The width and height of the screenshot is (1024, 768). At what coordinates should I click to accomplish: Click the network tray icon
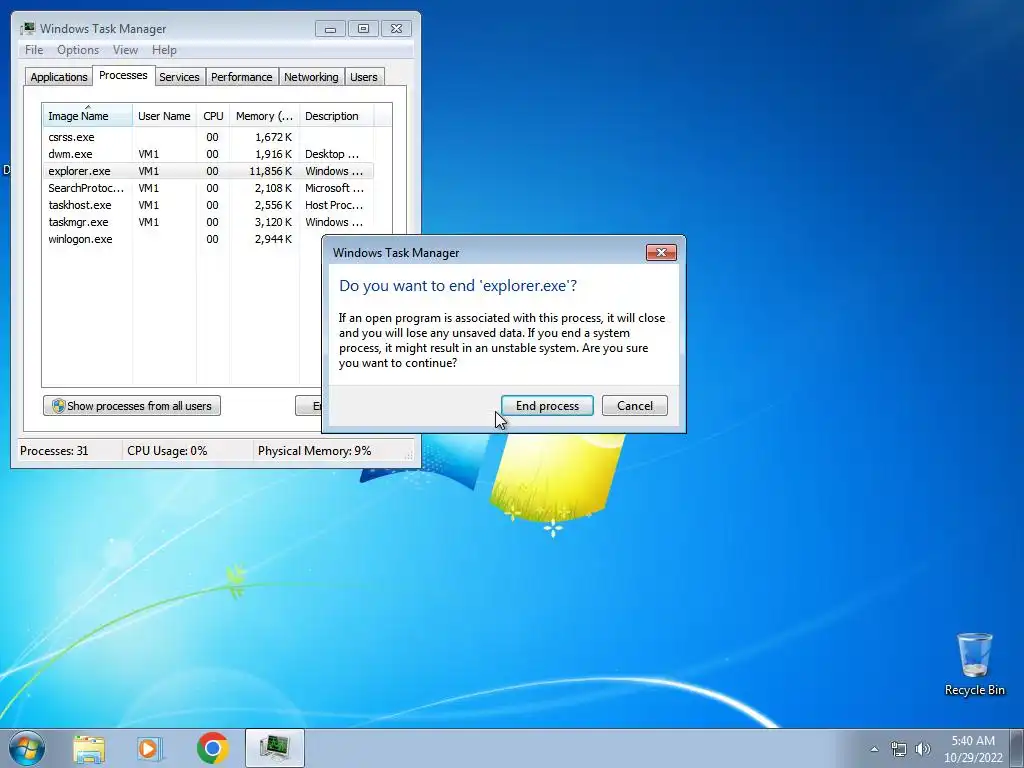(899, 749)
